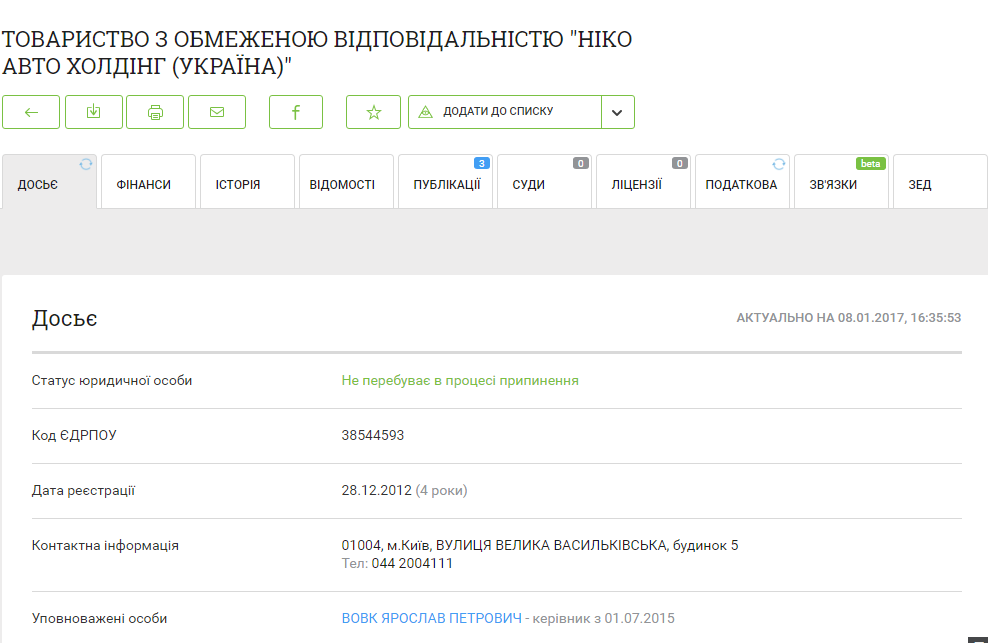This screenshot has width=988, height=643.
Task: Click refresh icon on Досьє tab
Action: point(86,164)
